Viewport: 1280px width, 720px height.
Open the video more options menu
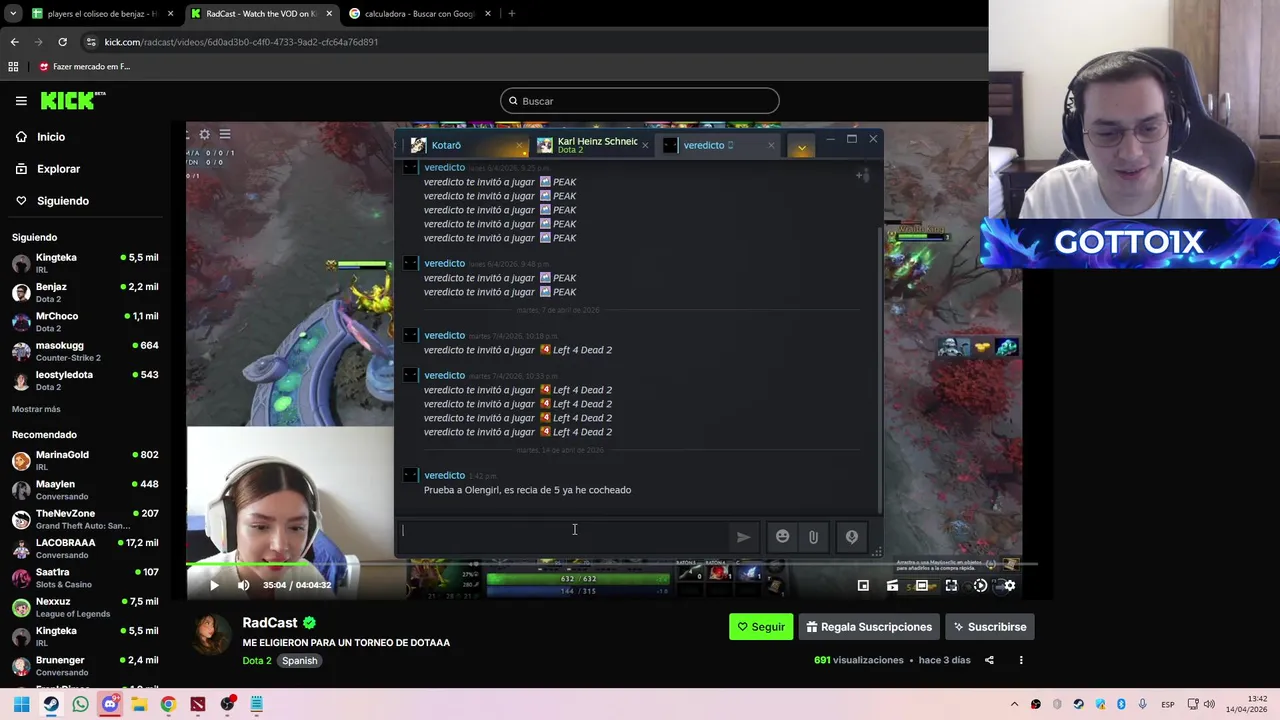[x=1021, y=660]
